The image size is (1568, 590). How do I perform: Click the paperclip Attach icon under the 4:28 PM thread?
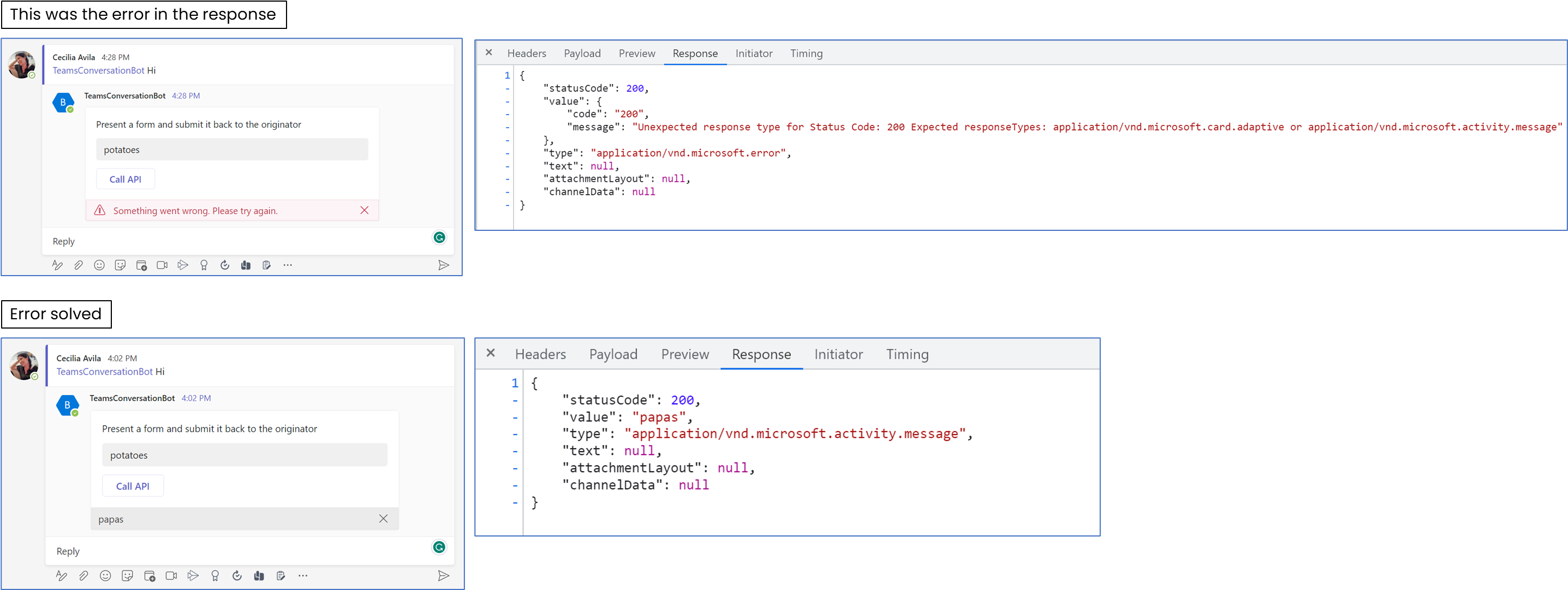tap(79, 265)
